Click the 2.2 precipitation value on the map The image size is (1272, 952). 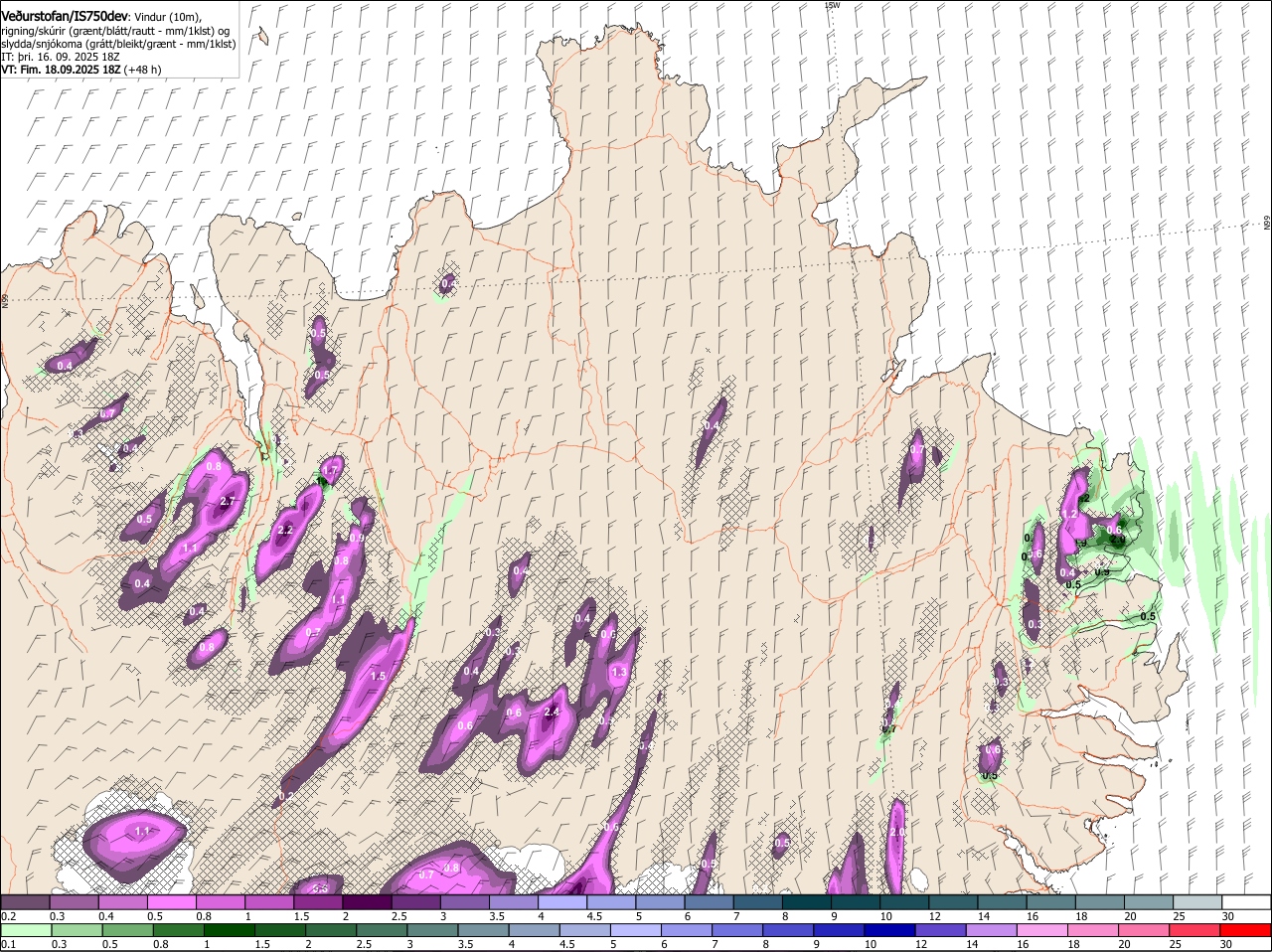284,530
